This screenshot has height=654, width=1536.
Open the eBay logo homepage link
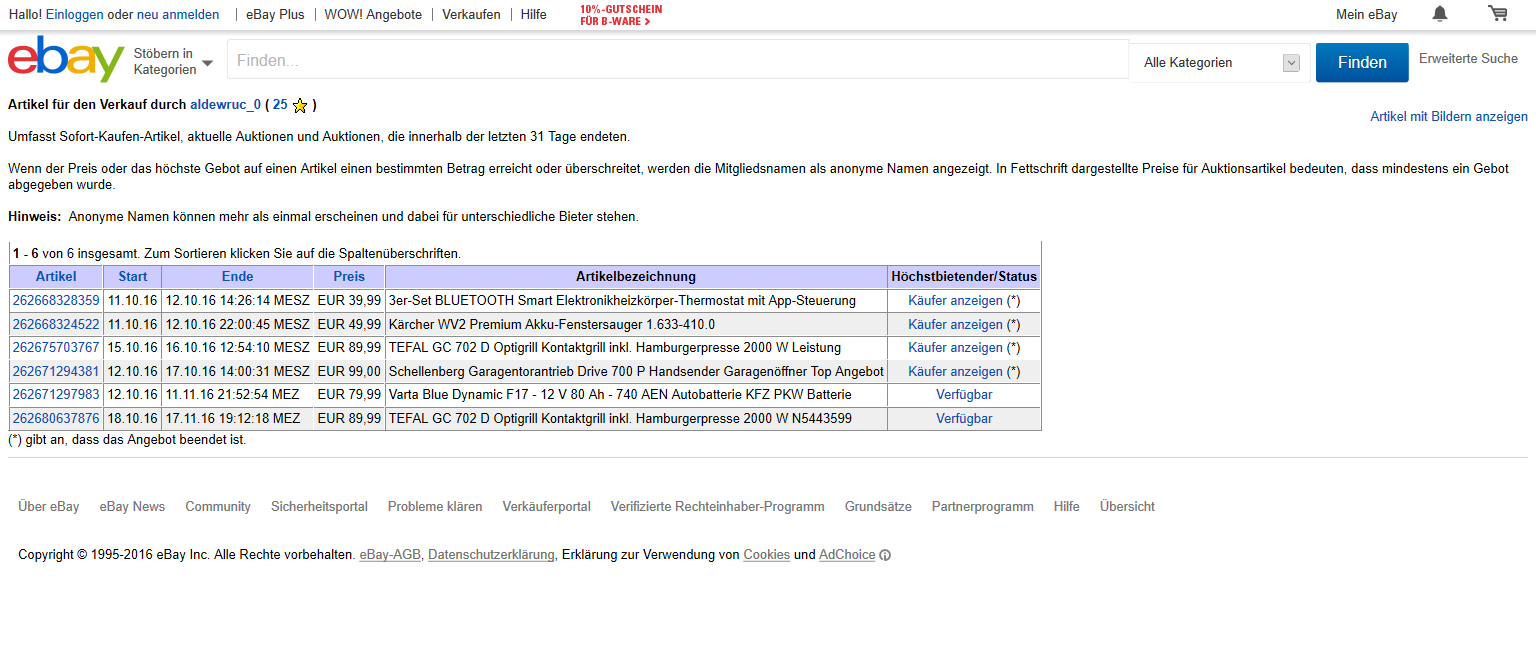click(66, 59)
